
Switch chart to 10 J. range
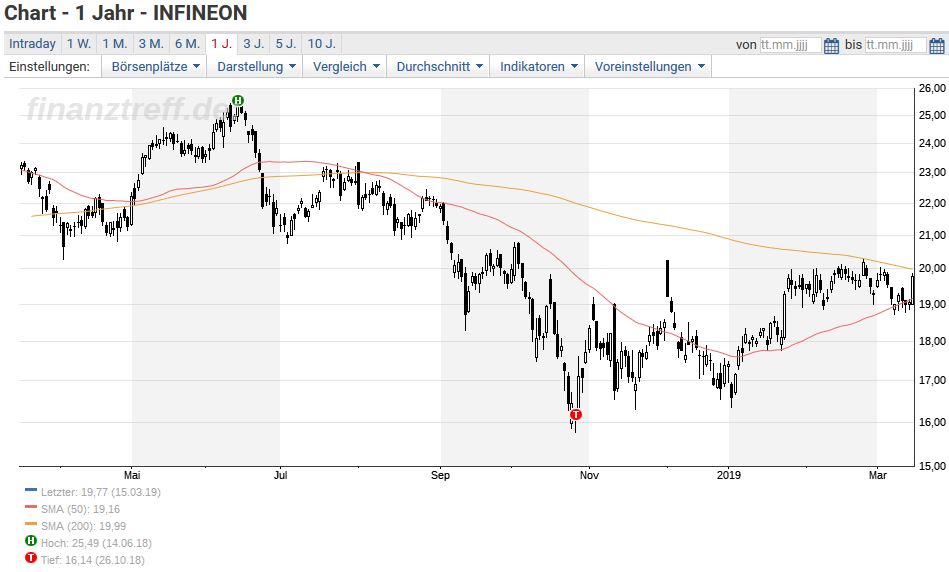[x=321, y=44]
